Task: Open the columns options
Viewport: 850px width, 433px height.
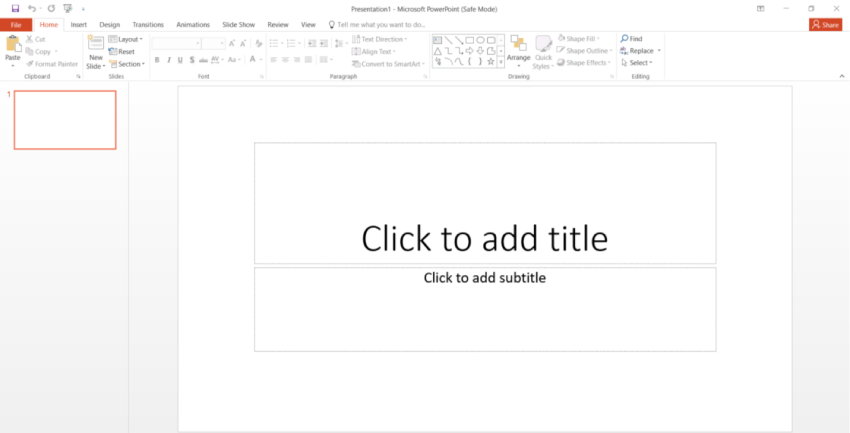Action: coord(326,60)
